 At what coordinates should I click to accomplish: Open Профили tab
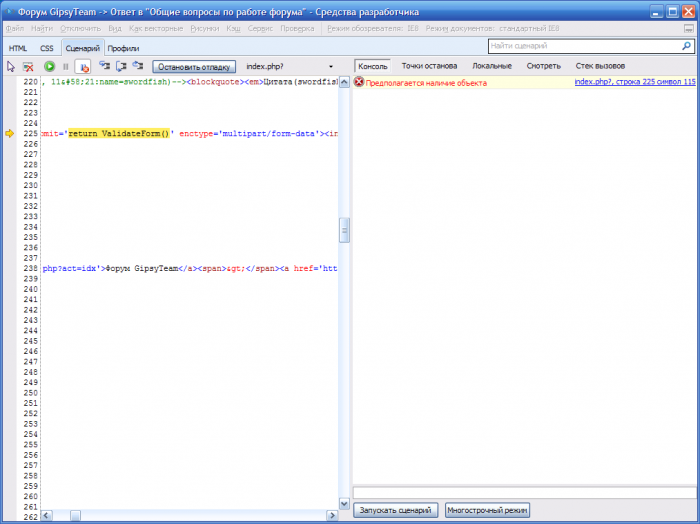[x=123, y=48]
